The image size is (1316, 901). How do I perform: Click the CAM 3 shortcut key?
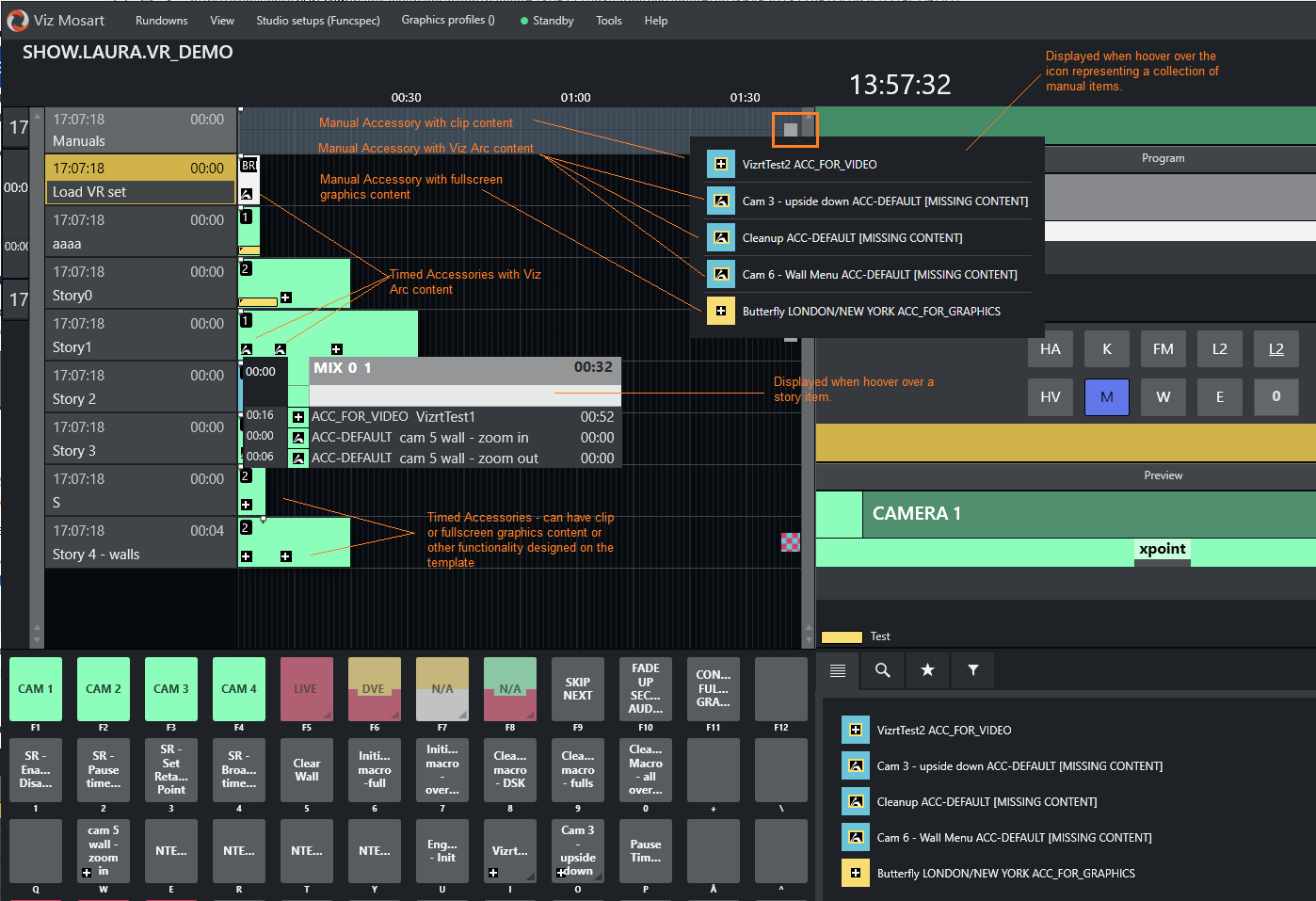tap(171, 689)
